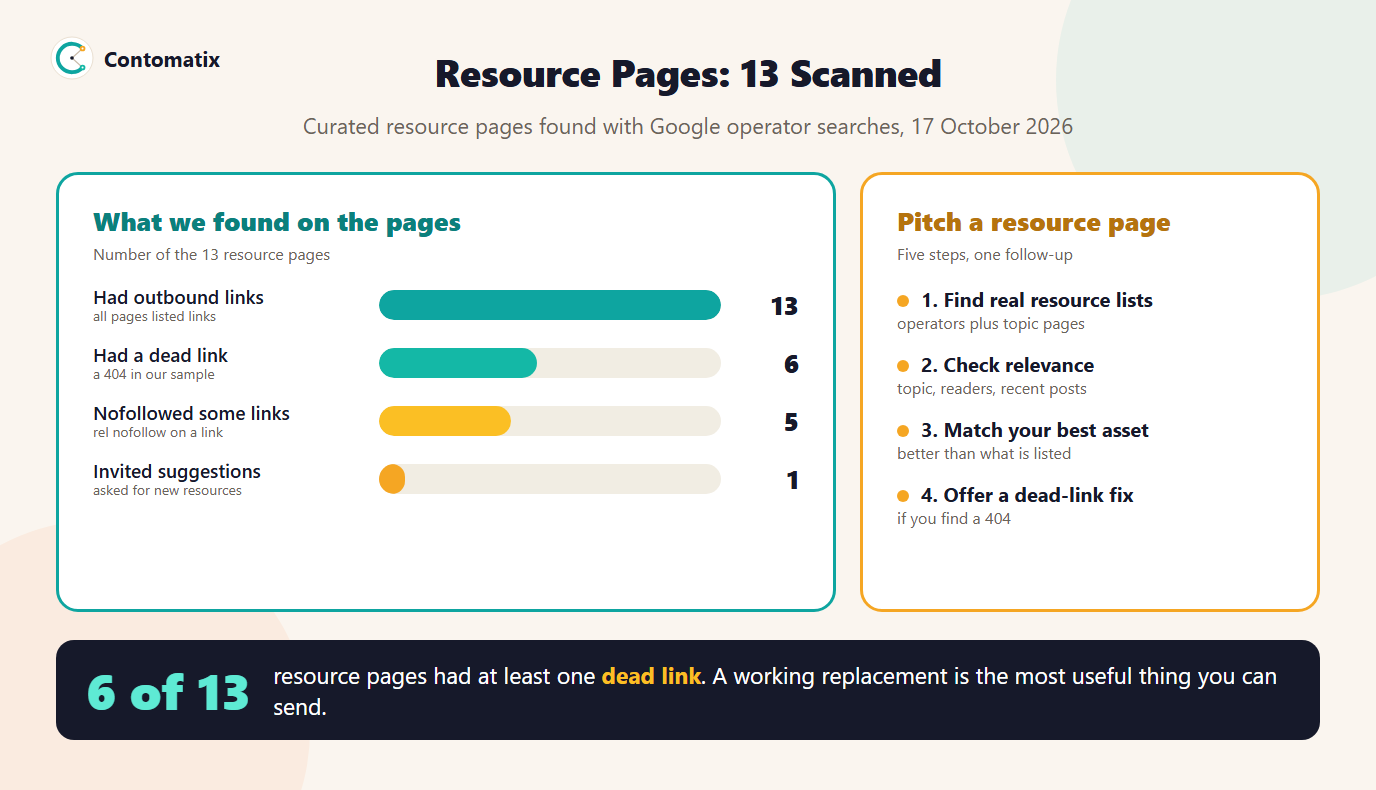Click the 'Invited suggestions' label
Image resolution: width=1376 pixels, height=790 pixels.
[177, 472]
